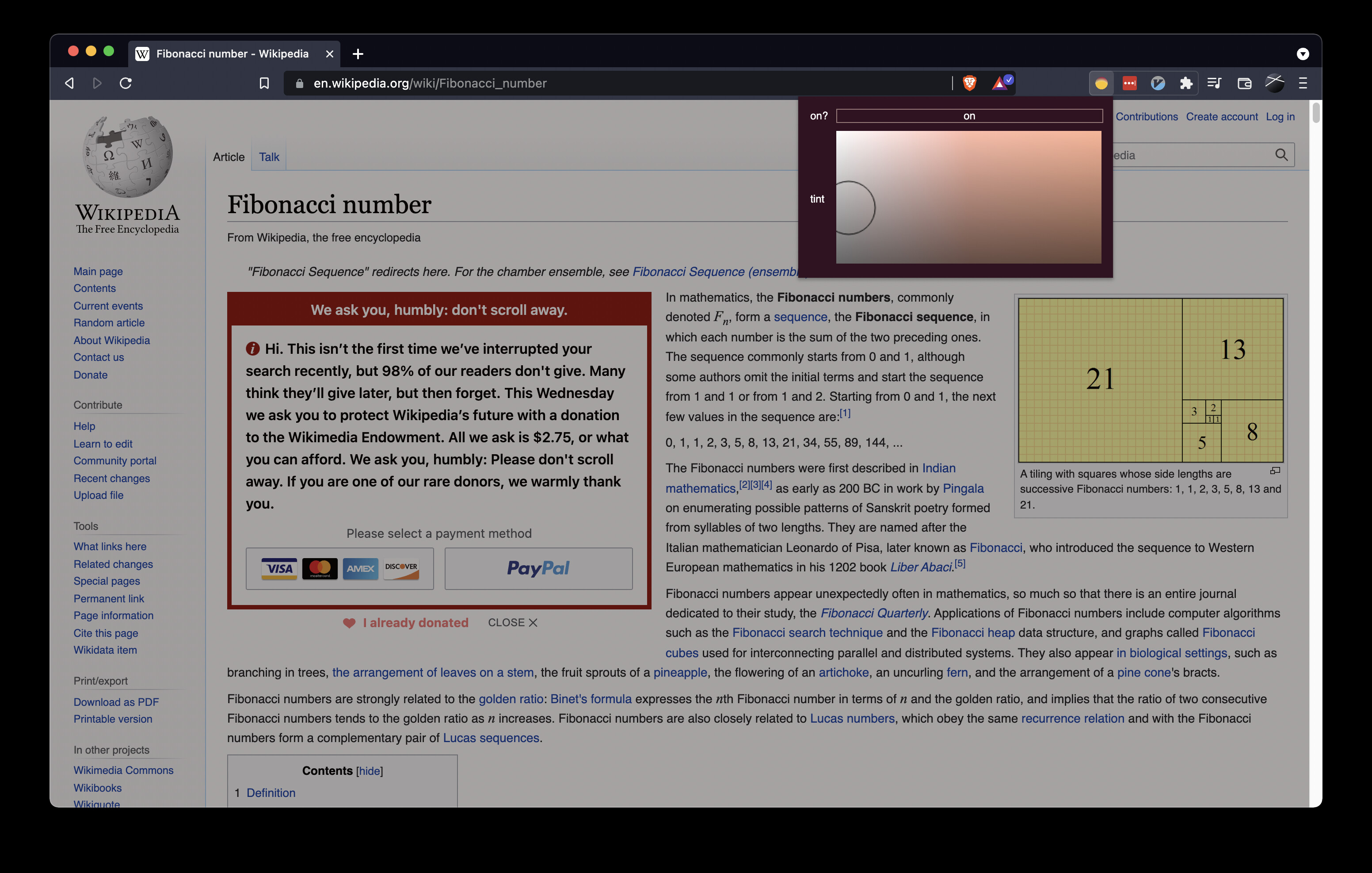Image resolution: width=1372 pixels, height=873 pixels.
Task: Open the Definition contents entry
Action: pyautogui.click(x=271, y=793)
